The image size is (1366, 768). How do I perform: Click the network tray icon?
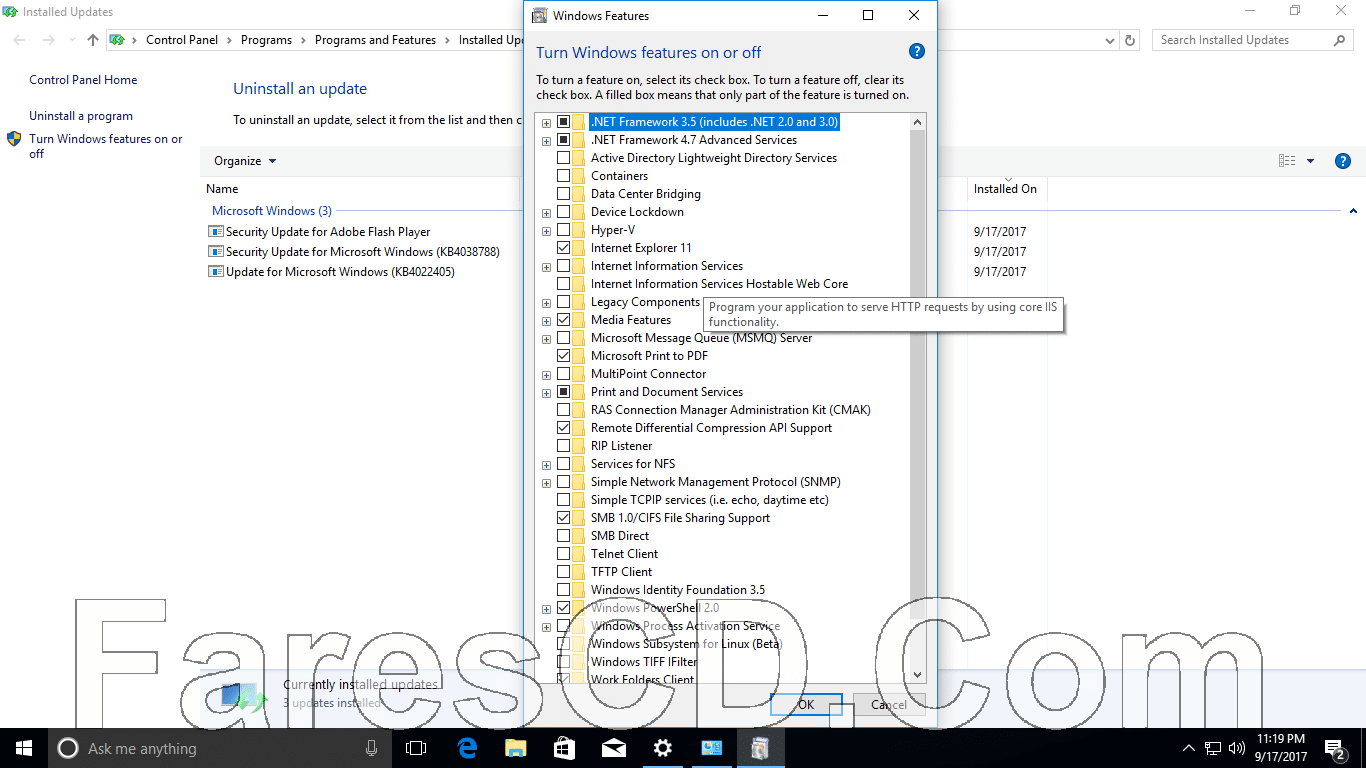click(1212, 748)
